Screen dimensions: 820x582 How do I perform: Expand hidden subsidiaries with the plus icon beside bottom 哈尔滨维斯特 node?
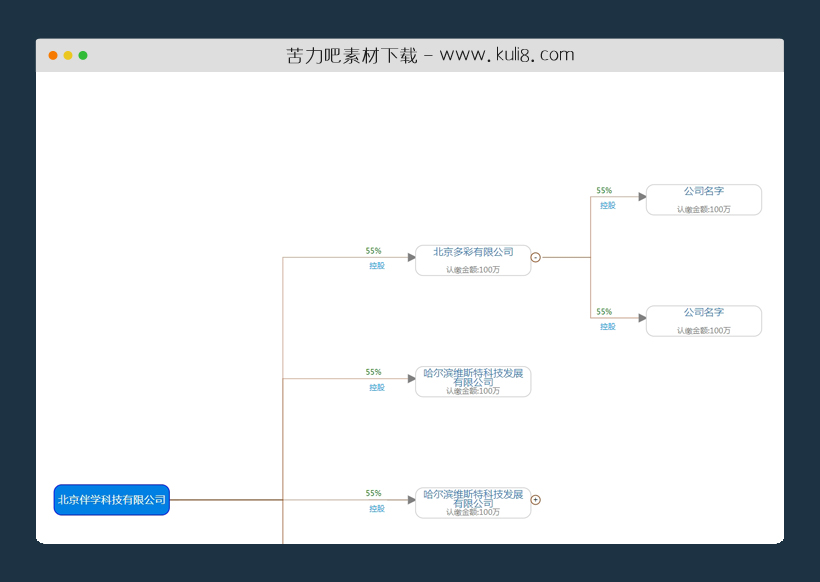click(x=535, y=499)
